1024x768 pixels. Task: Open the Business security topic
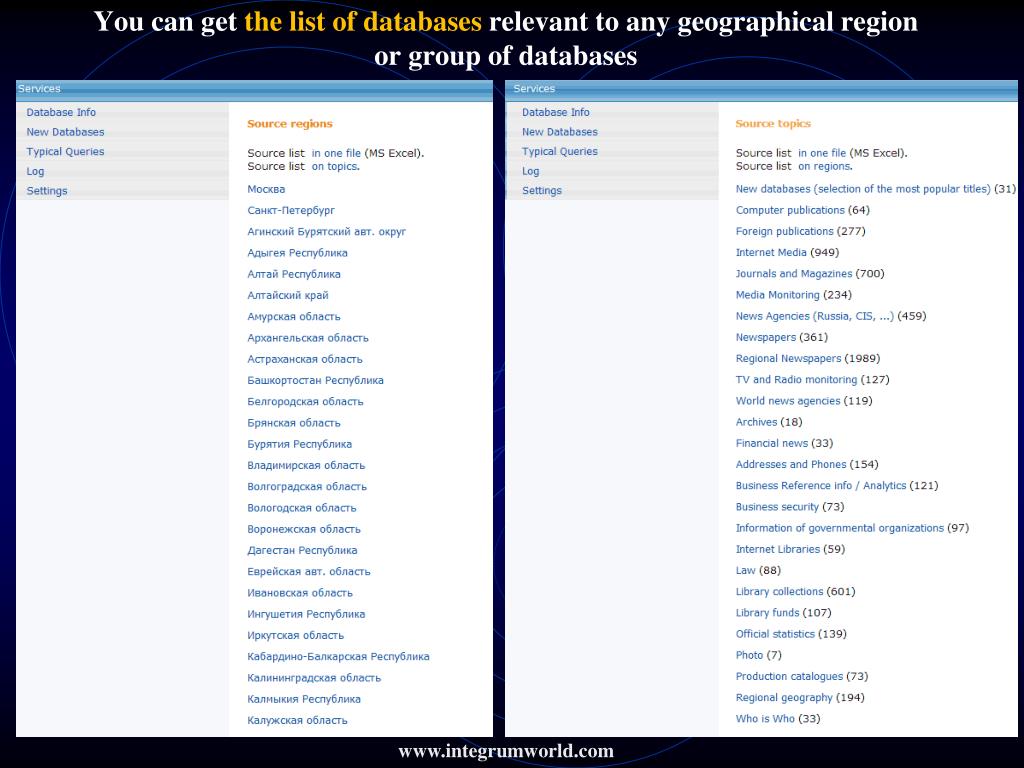776,507
